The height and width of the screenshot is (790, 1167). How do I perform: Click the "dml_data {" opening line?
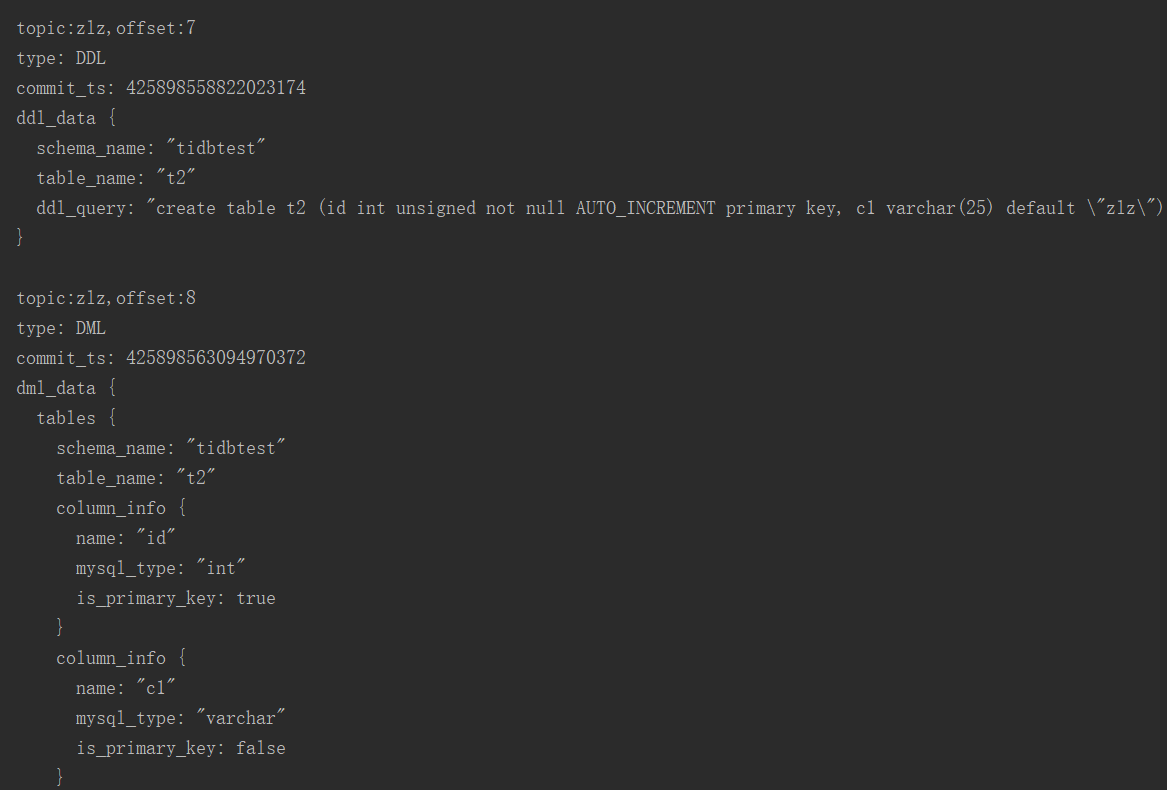click(66, 388)
